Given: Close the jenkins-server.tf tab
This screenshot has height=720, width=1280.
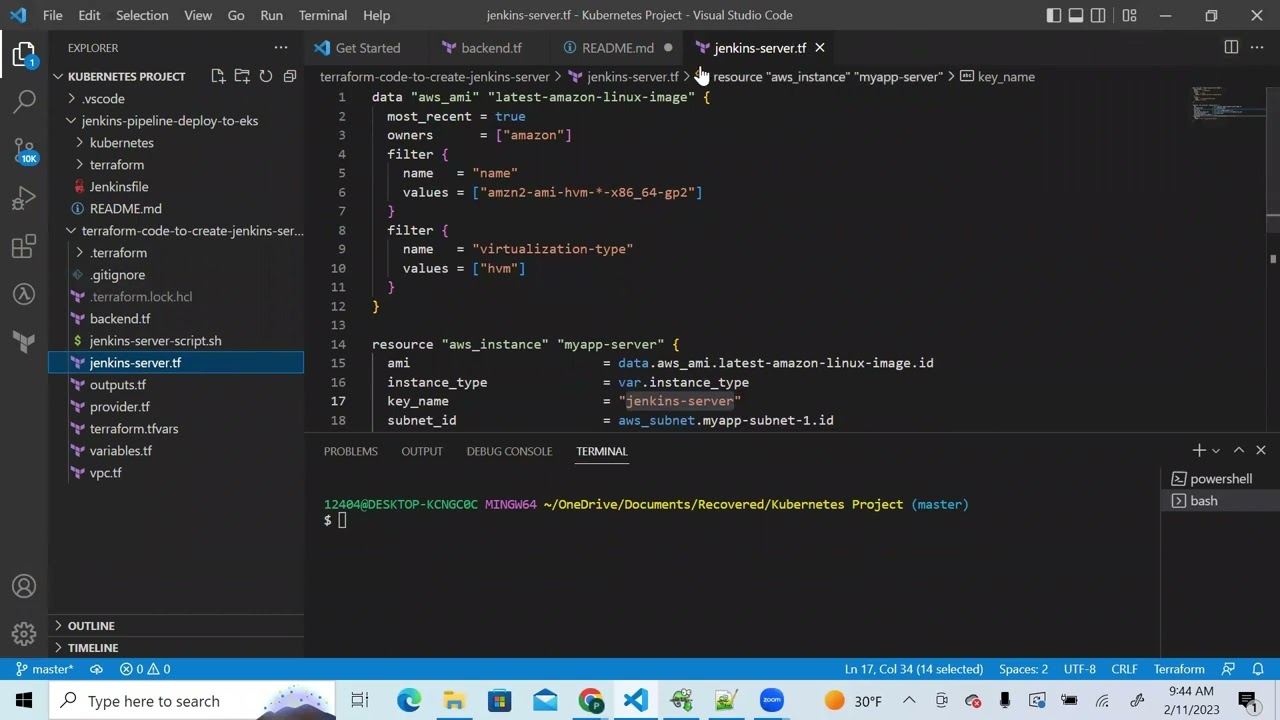Looking at the screenshot, I should pyautogui.click(x=819, y=48).
